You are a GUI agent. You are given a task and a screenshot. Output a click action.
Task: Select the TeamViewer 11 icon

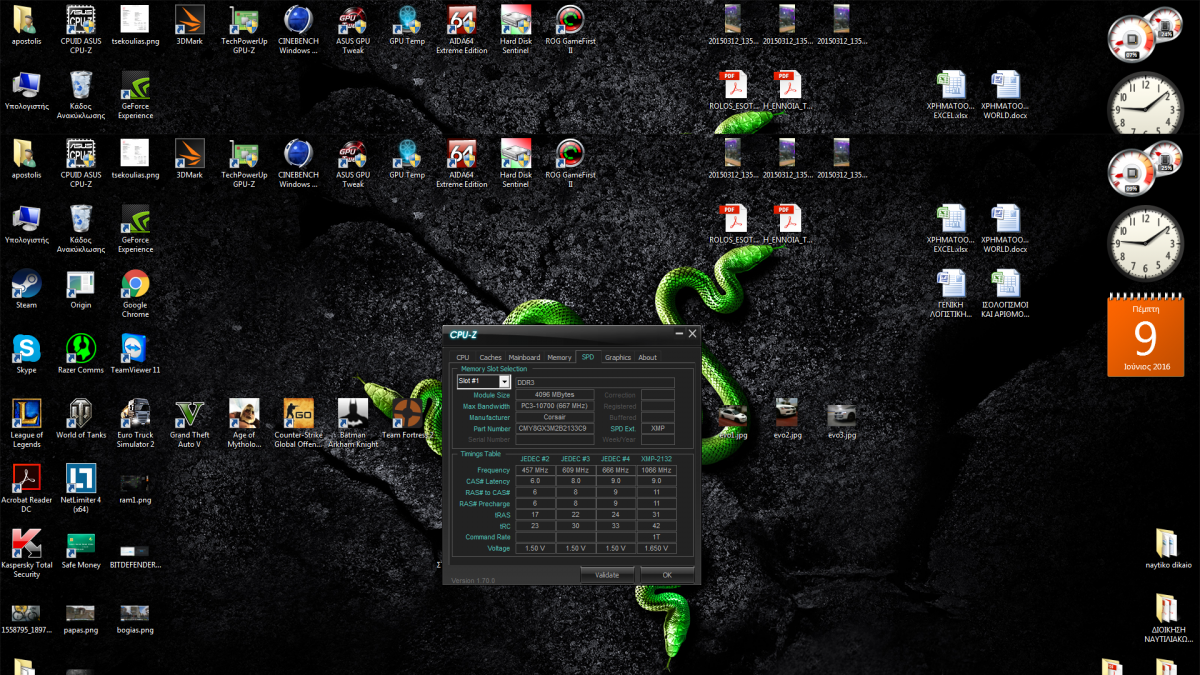click(x=135, y=353)
